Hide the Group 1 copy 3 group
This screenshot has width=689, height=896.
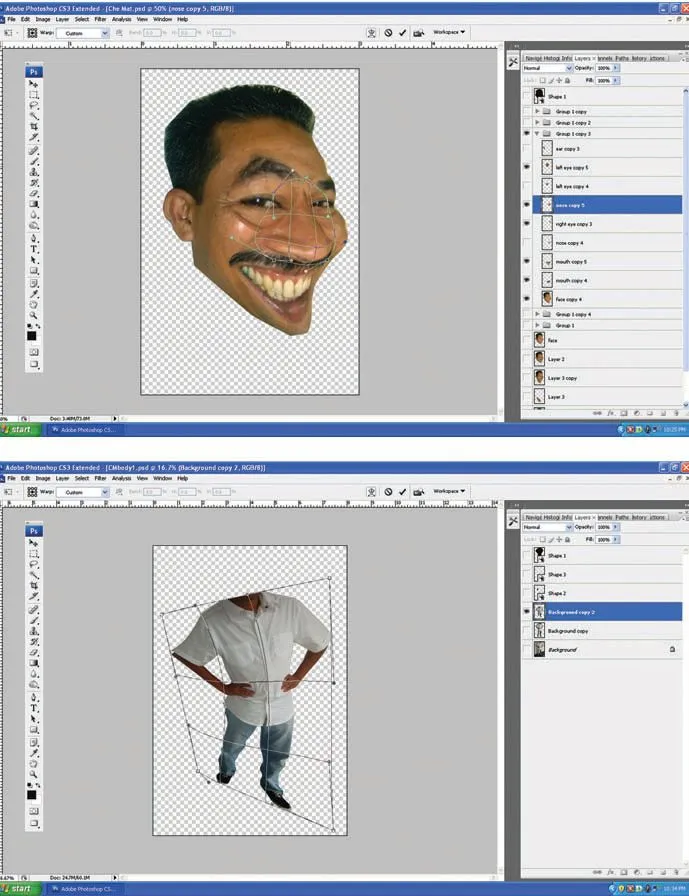click(527, 134)
